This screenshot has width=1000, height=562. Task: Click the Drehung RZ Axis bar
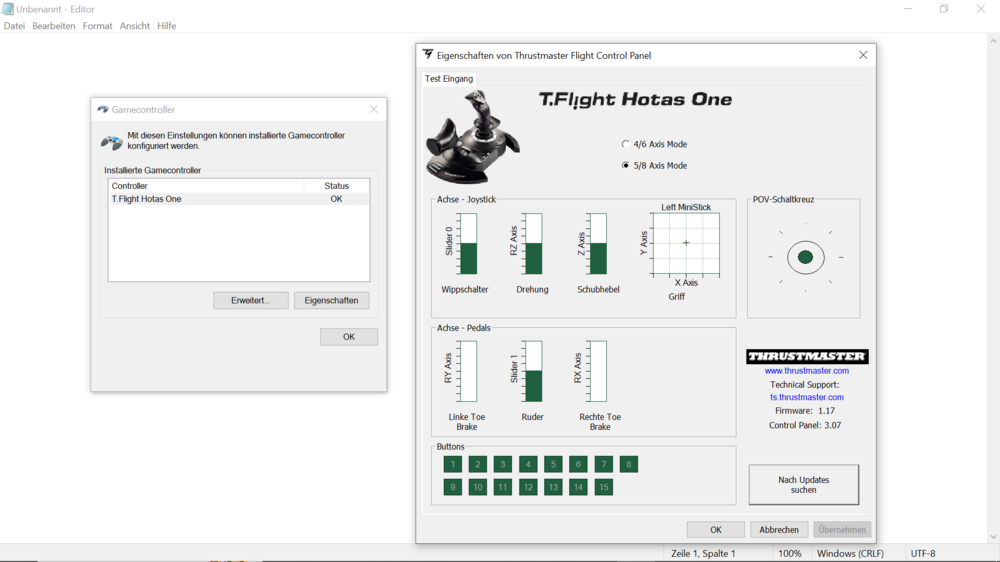[x=534, y=244]
